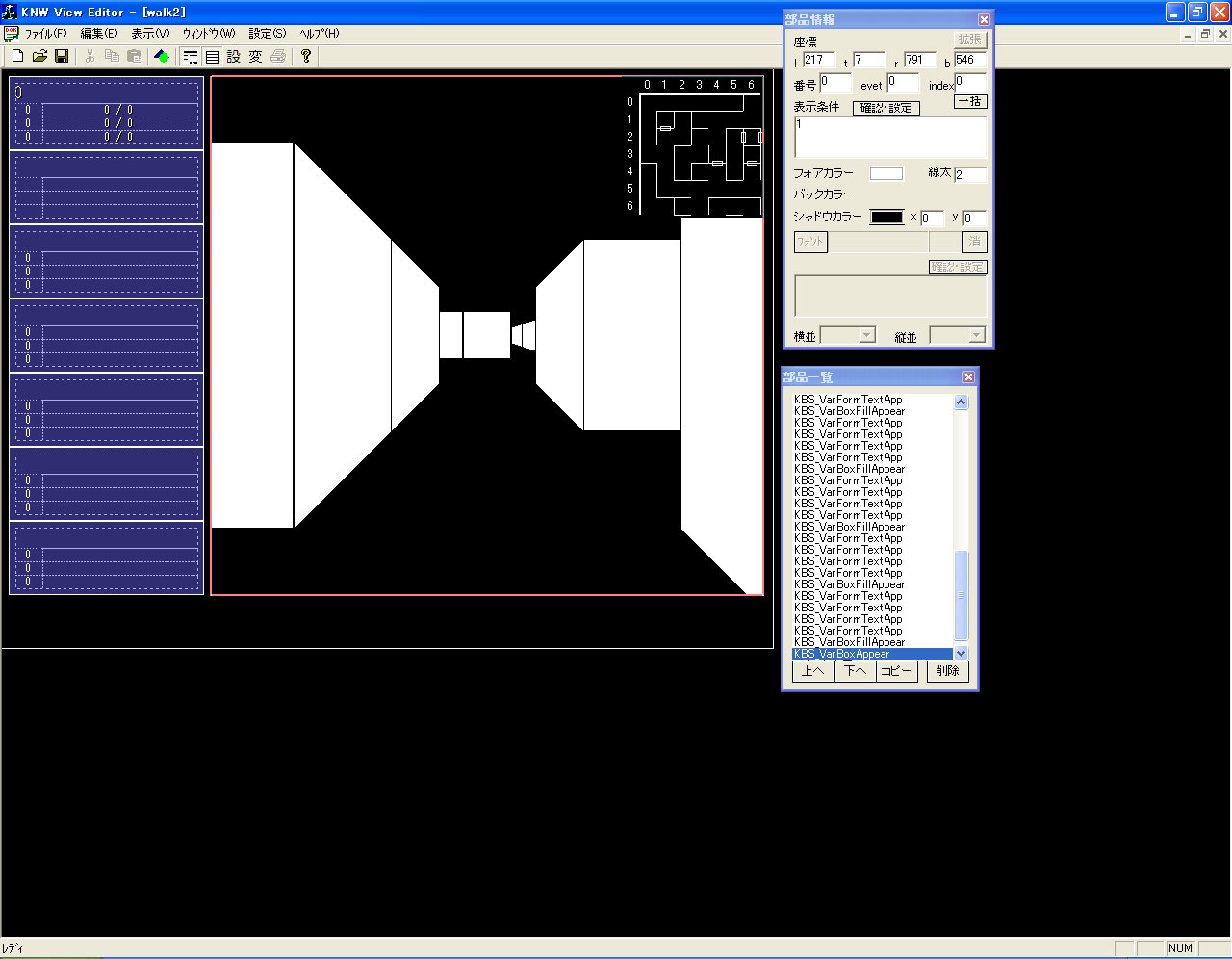The image size is (1232, 959).
Task: Click the t coordinate field 7
Action: pyautogui.click(x=869, y=61)
